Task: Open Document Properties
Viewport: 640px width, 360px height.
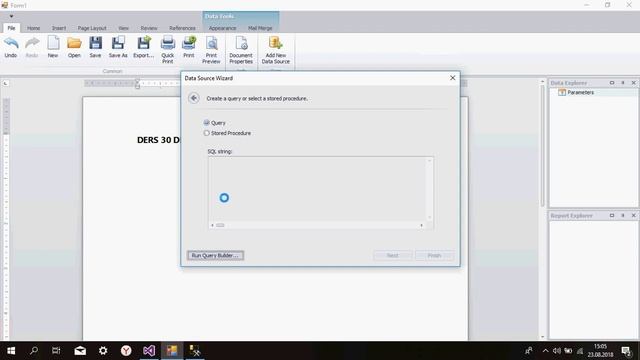Action: click(241, 50)
